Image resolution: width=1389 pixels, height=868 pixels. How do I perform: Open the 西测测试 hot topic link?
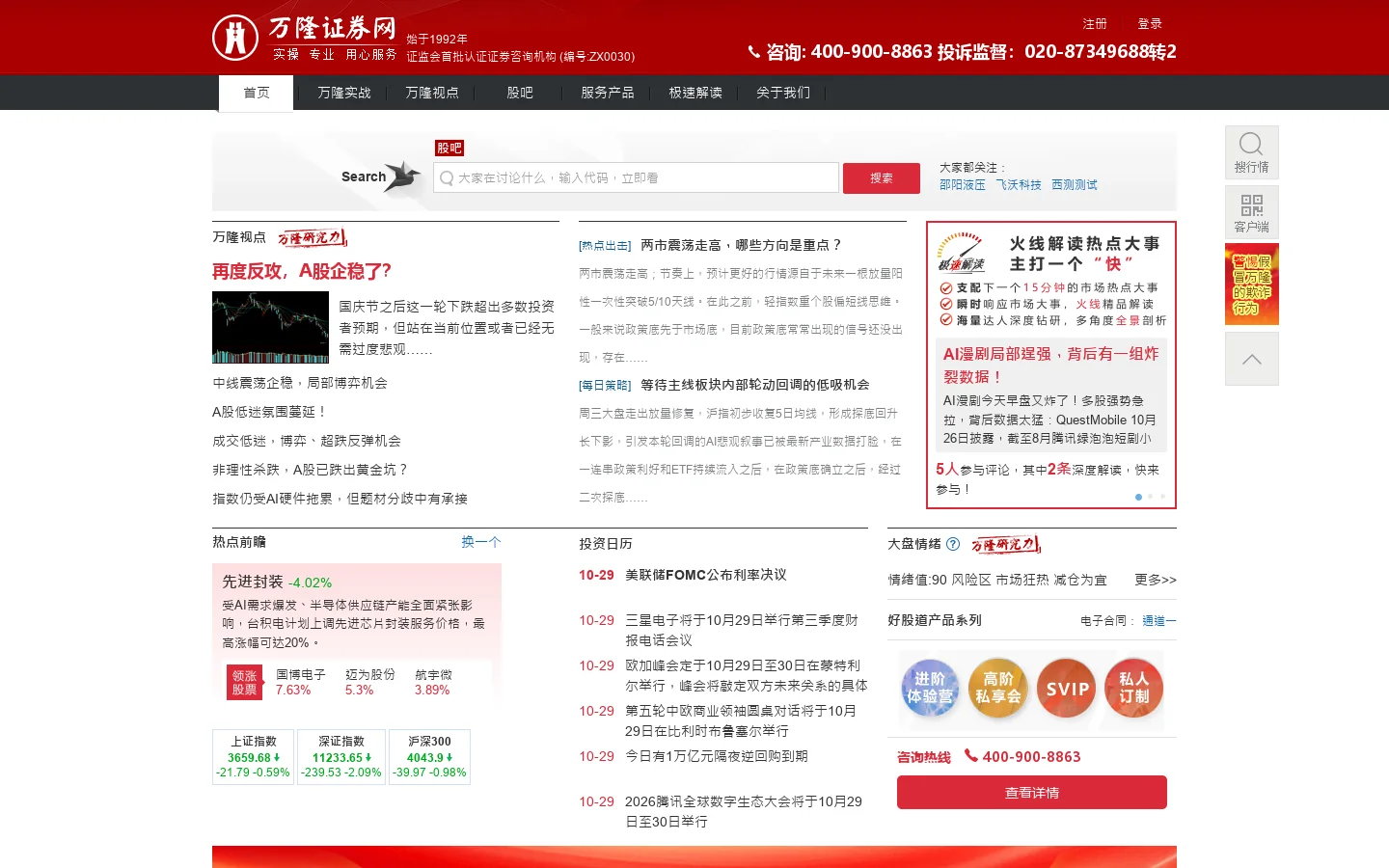[1075, 185]
